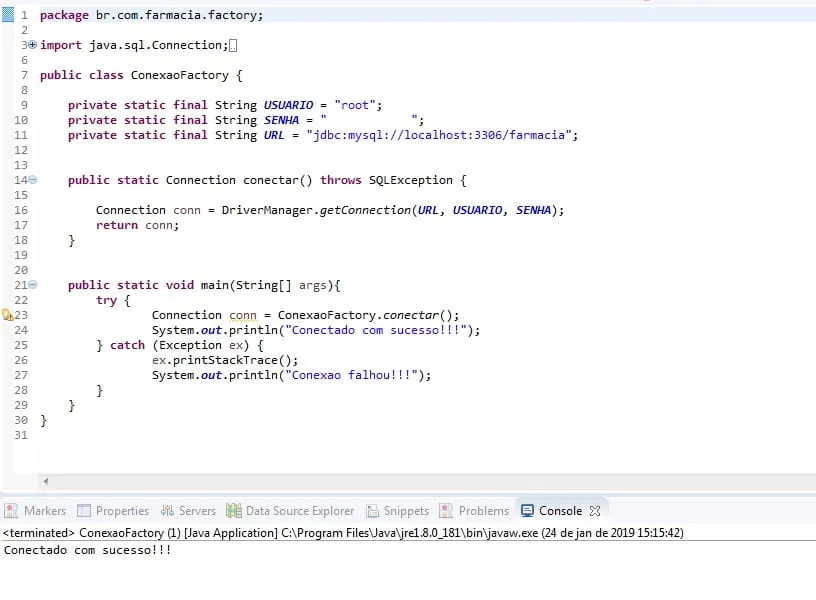Close the Console view tab
This screenshot has width=816, height=600.
pos(595,510)
